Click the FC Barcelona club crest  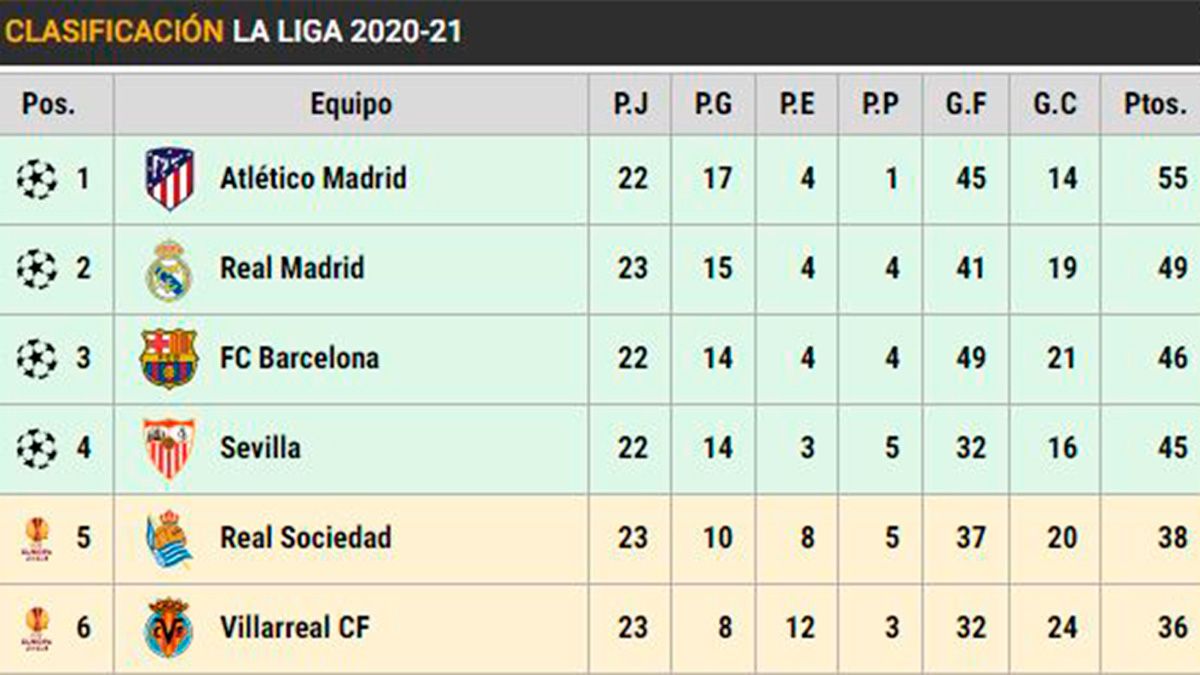point(168,359)
